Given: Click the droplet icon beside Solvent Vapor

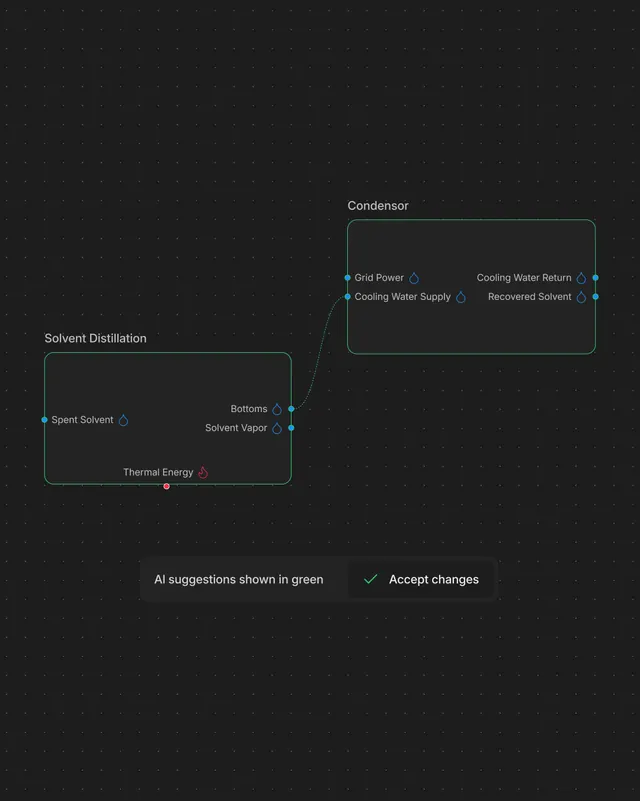Looking at the screenshot, I should pos(277,428).
